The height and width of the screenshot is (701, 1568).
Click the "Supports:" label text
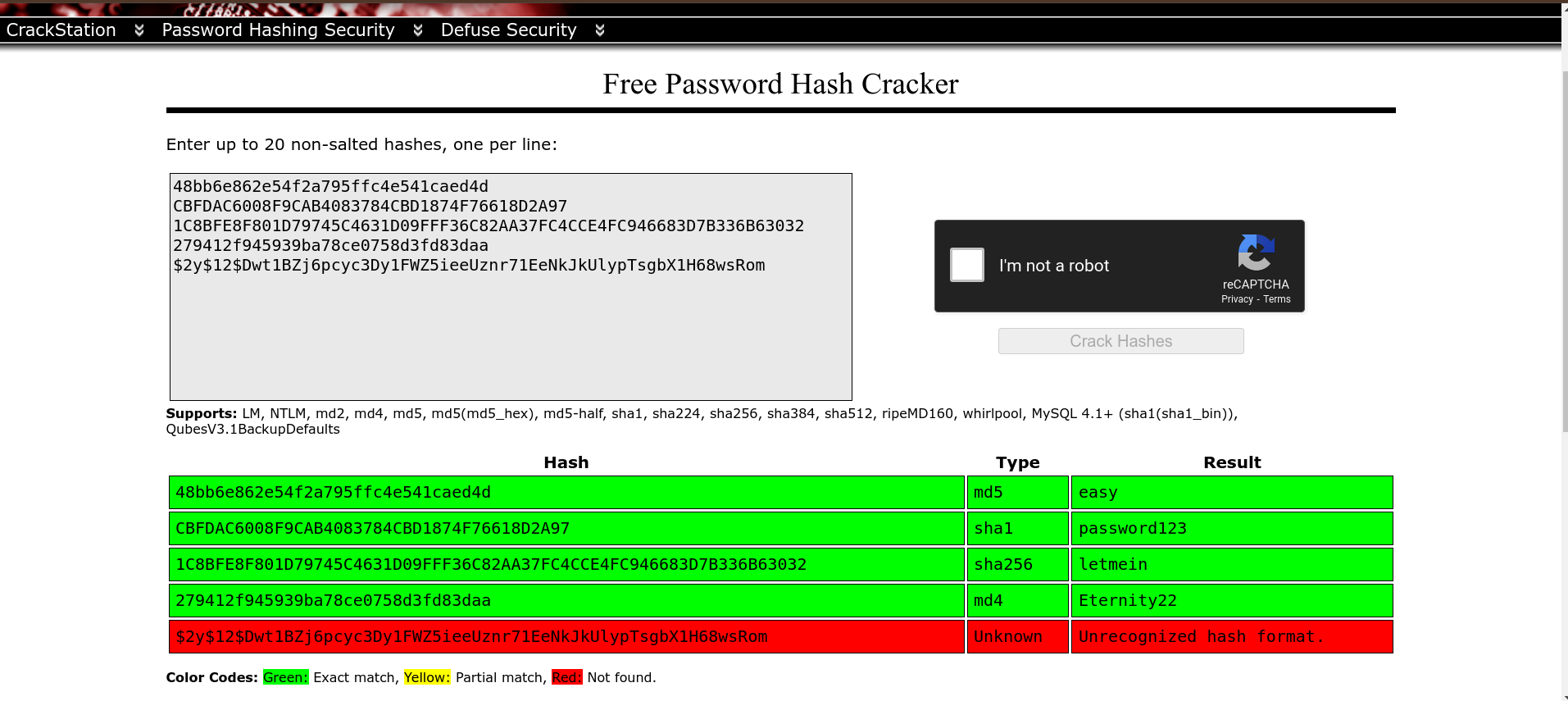(x=202, y=414)
